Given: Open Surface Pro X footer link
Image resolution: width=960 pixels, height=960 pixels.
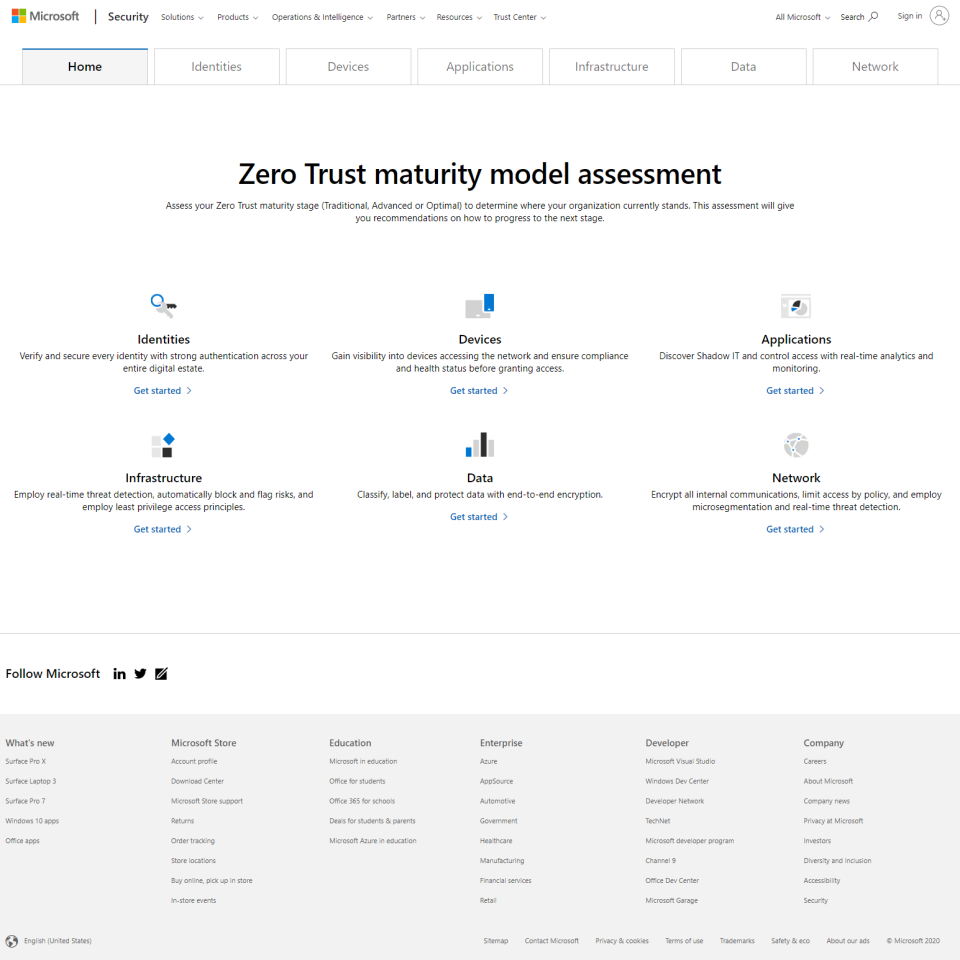Looking at the screenshot, I should 26,762.
